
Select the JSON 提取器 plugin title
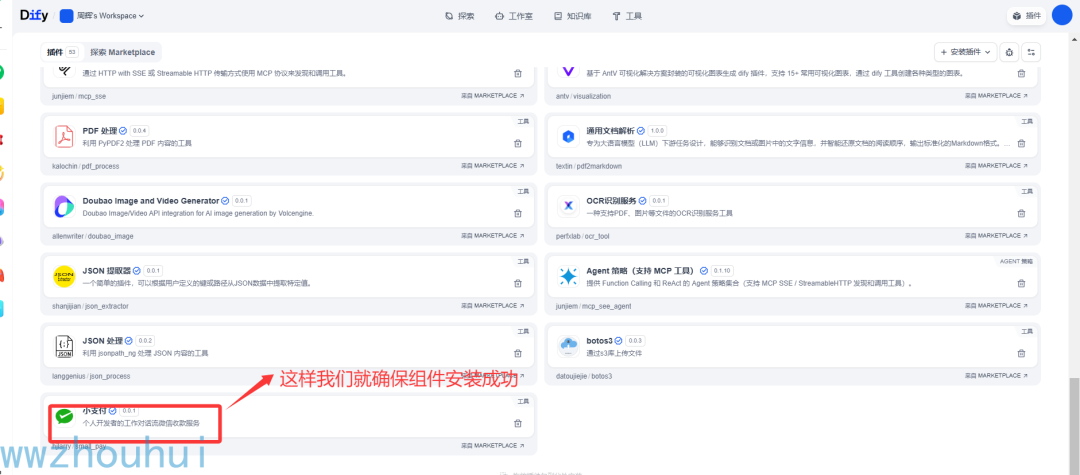pyautogui.click(x=107, y=271)
